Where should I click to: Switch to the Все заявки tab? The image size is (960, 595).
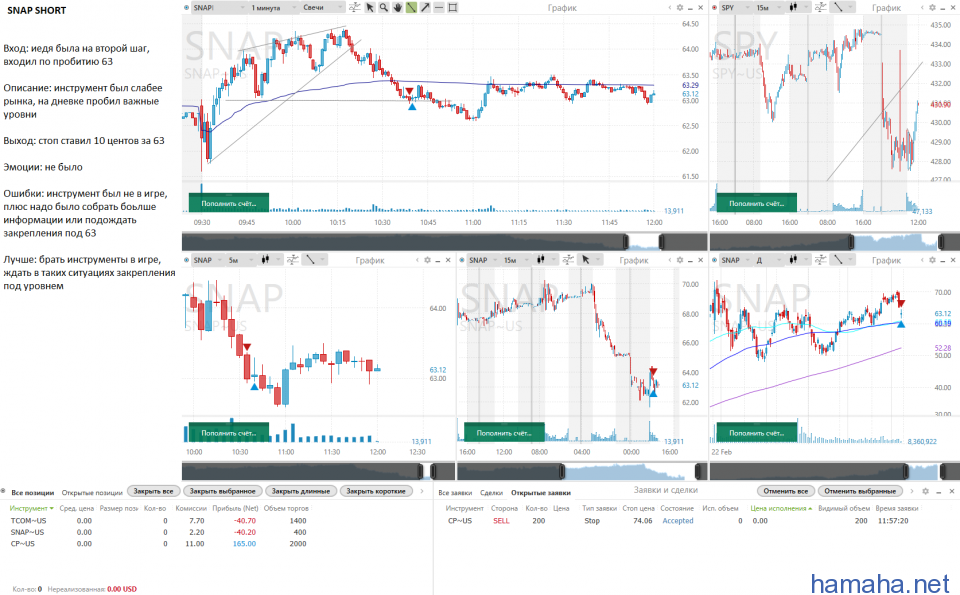click(455, 492)
